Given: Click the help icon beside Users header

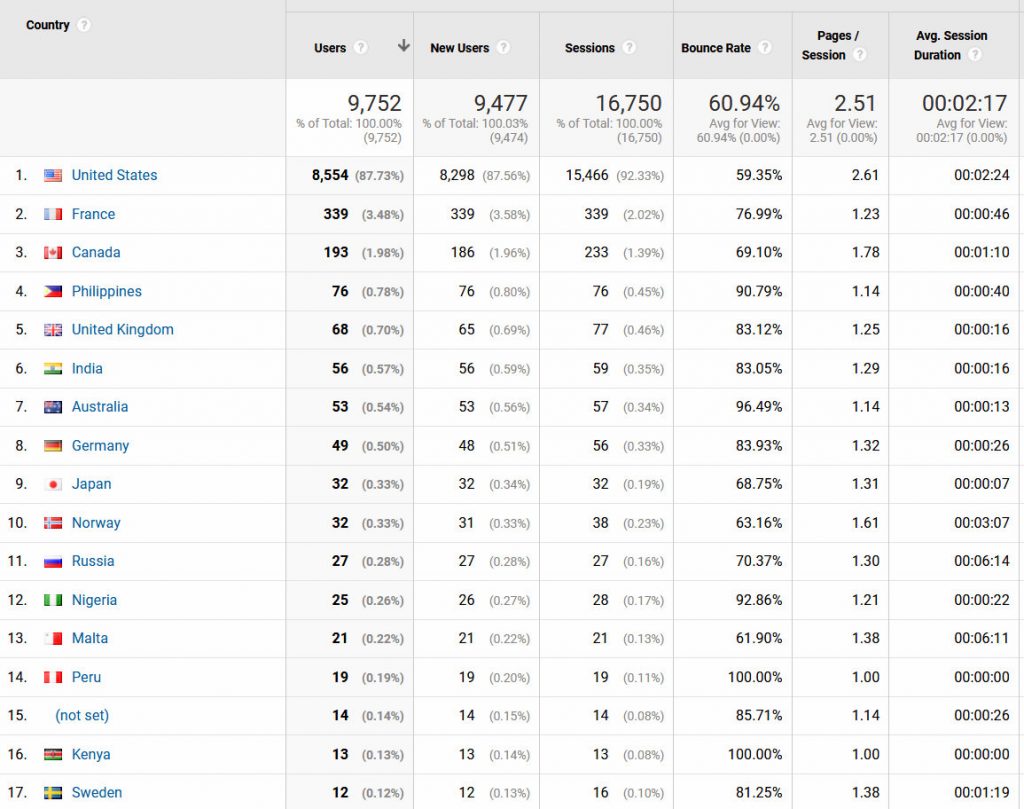Looking at the screenshot, I should [x=361, y=48].
